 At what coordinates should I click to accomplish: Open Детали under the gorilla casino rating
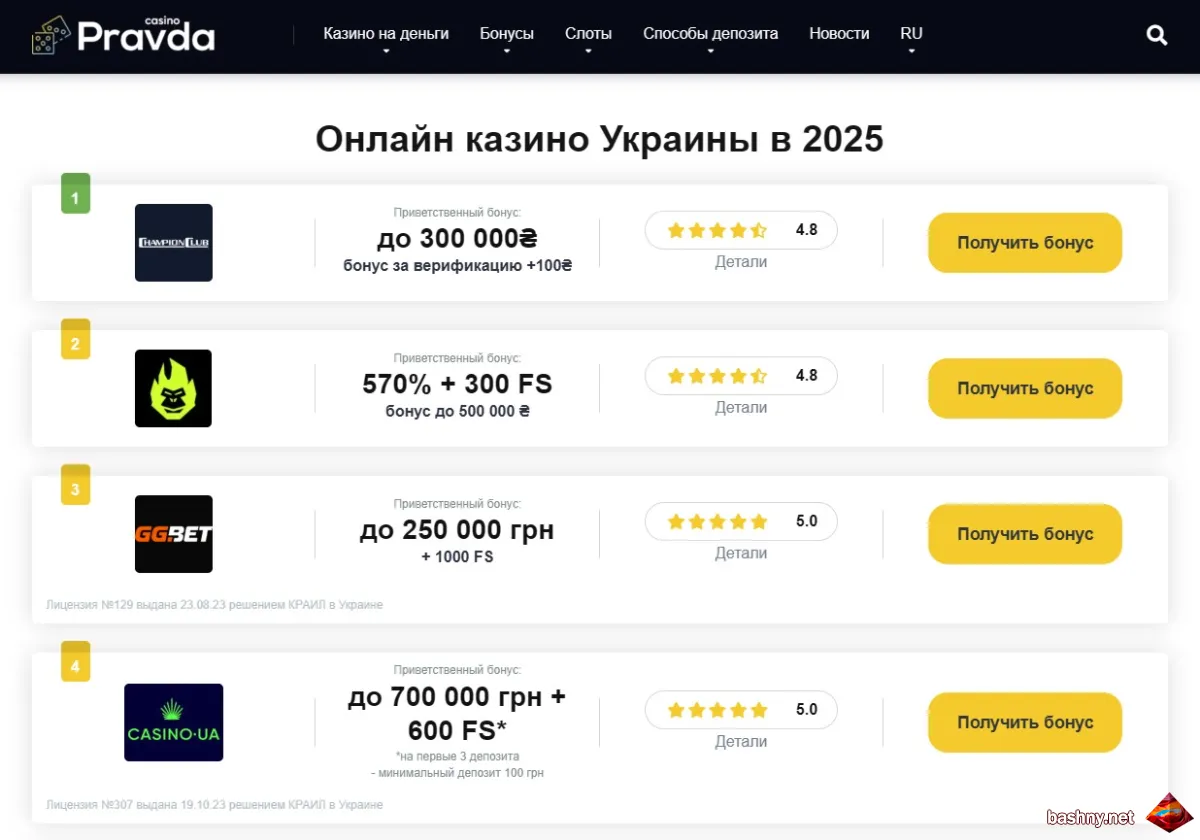coord(741,407)
